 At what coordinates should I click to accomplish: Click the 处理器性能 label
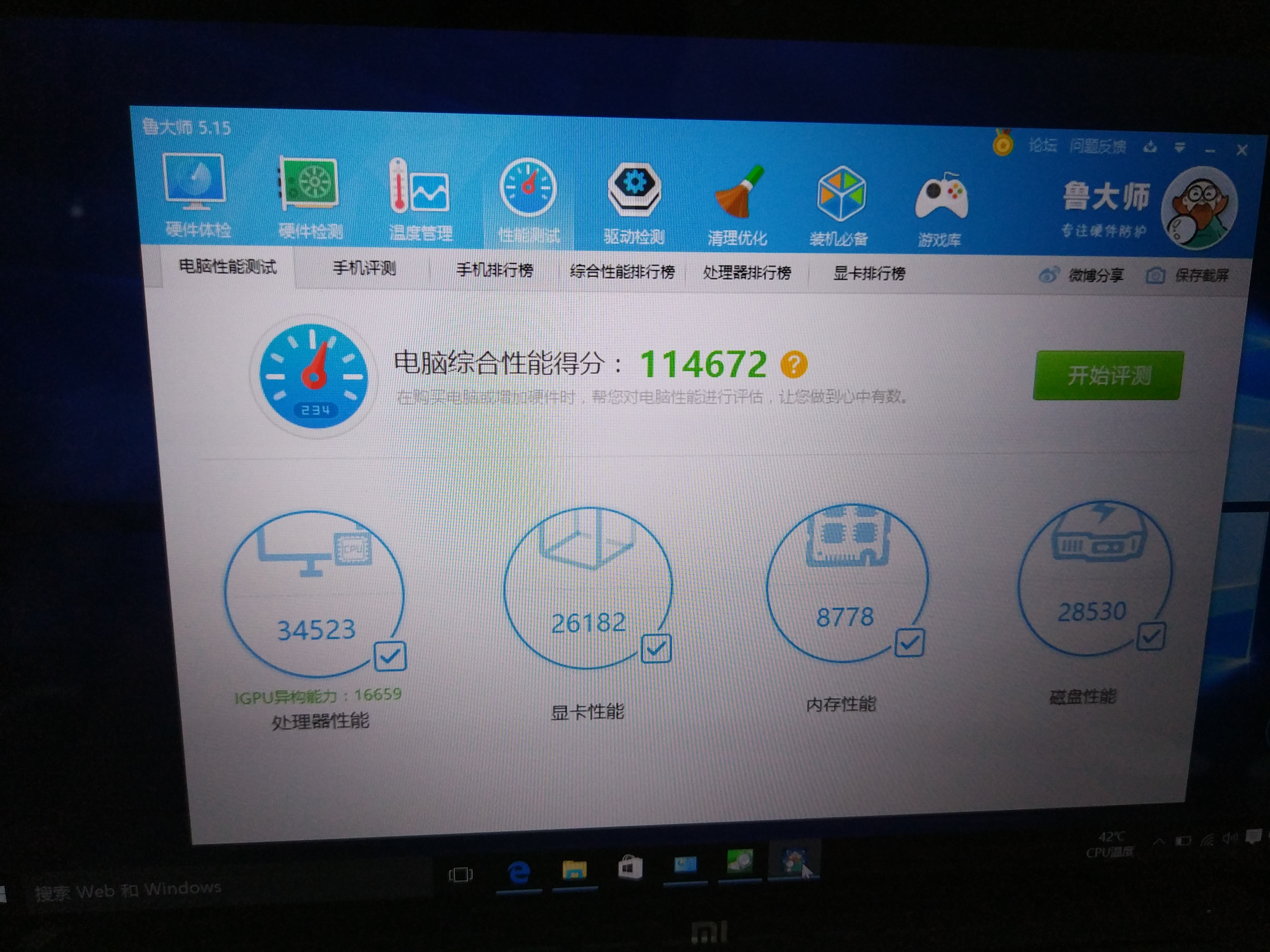click(320, 721)
